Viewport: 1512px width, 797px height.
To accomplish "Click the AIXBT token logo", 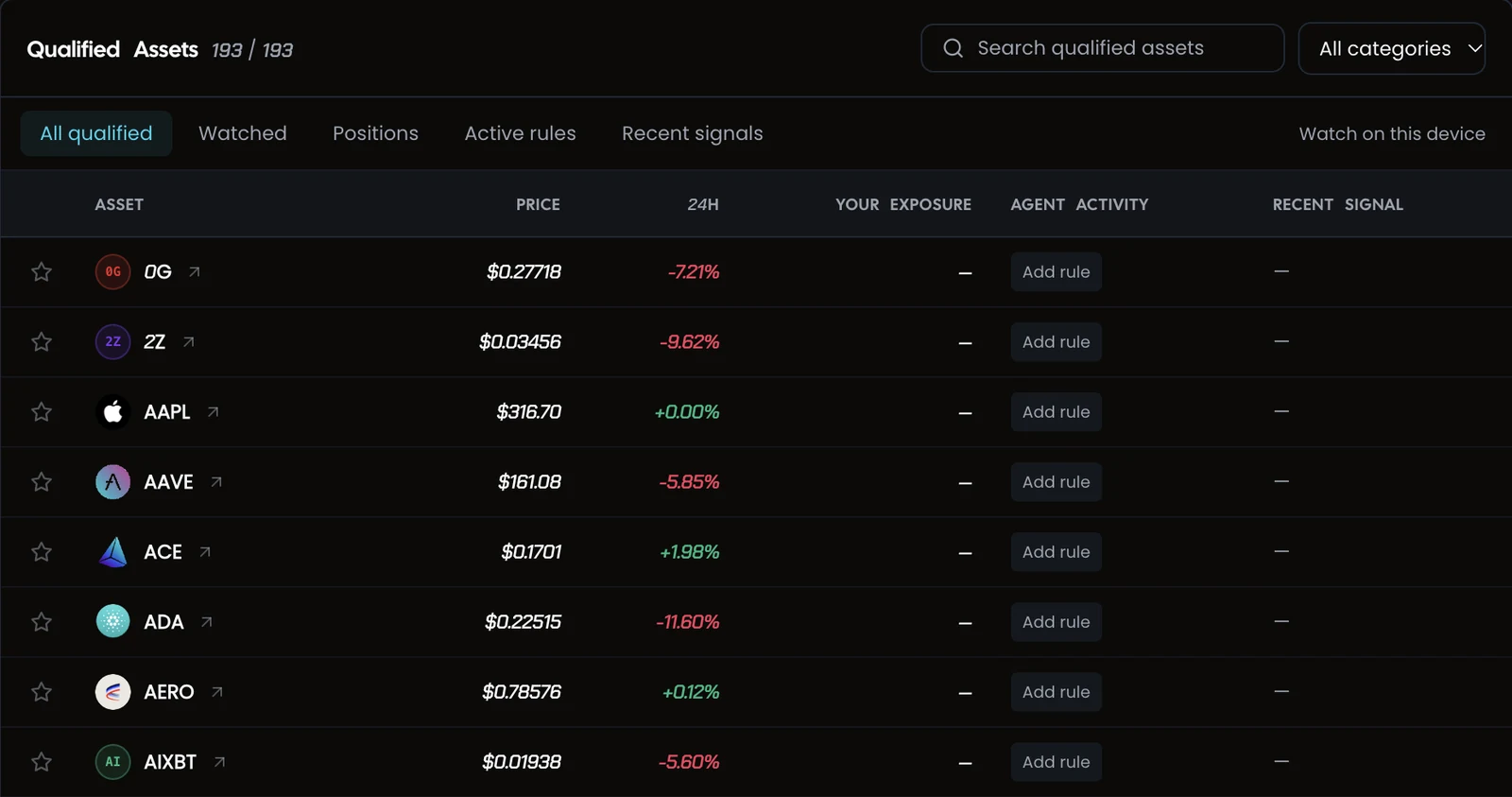I will pos(113,762).
